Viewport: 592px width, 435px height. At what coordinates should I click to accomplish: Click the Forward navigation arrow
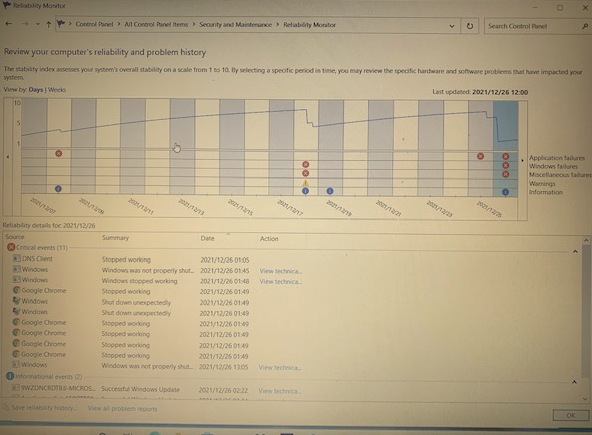pos(25,24)
